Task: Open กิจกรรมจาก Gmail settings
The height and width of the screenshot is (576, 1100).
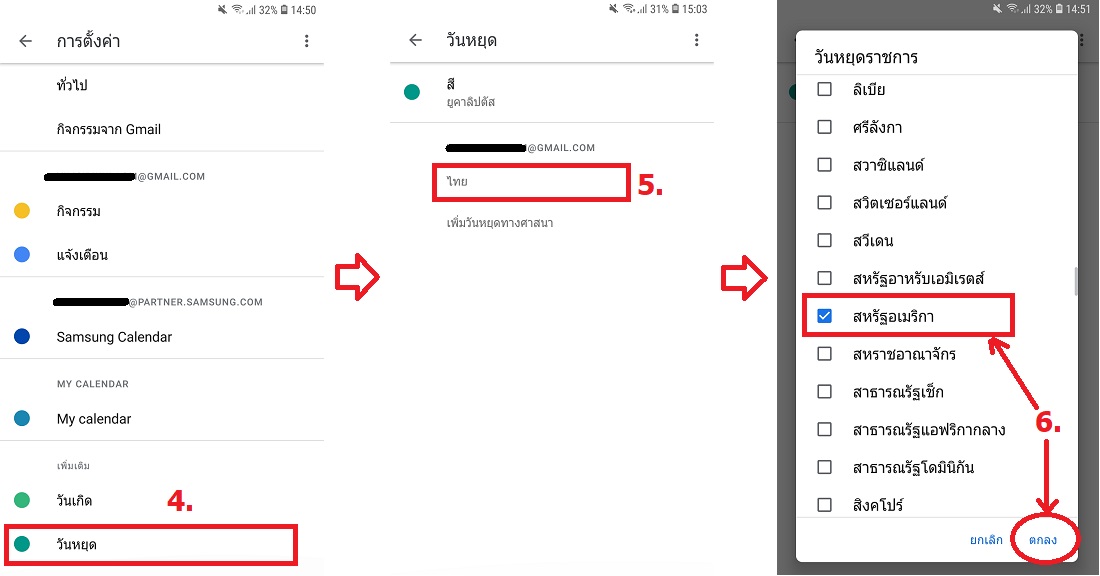Action: 162,129
